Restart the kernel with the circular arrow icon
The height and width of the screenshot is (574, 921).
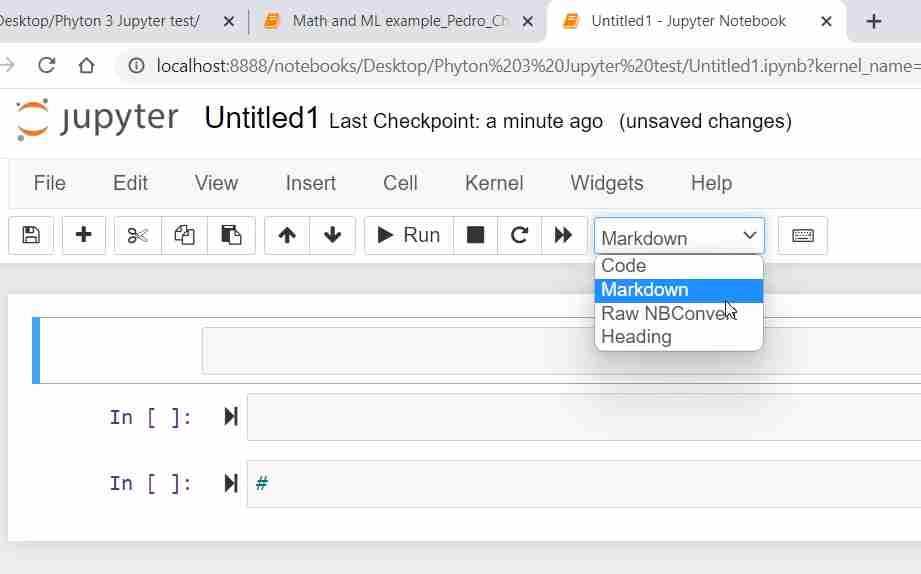click(x=519, y=236)
